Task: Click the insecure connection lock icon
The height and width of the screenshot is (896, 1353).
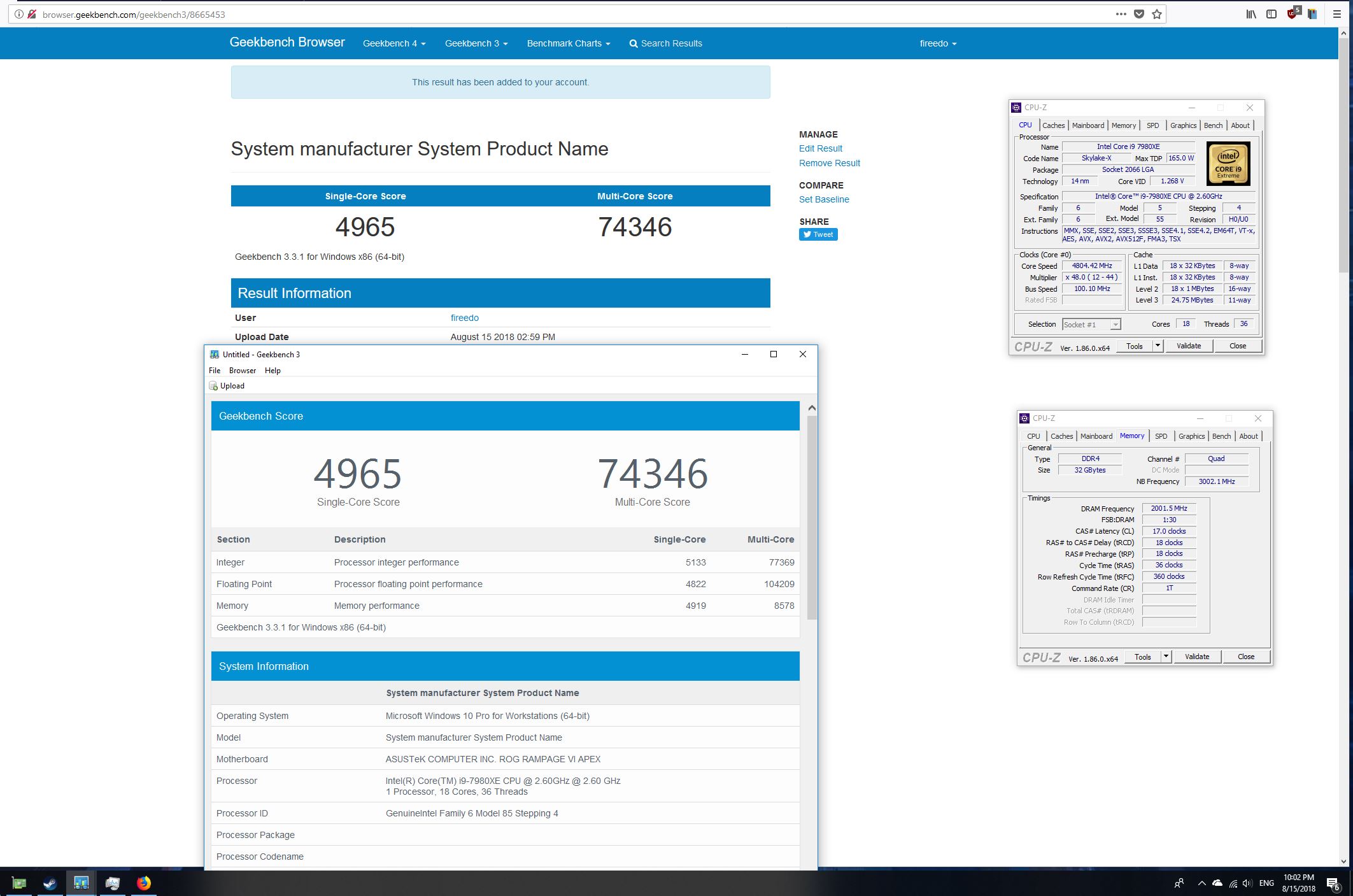Action: pos(32,14)
